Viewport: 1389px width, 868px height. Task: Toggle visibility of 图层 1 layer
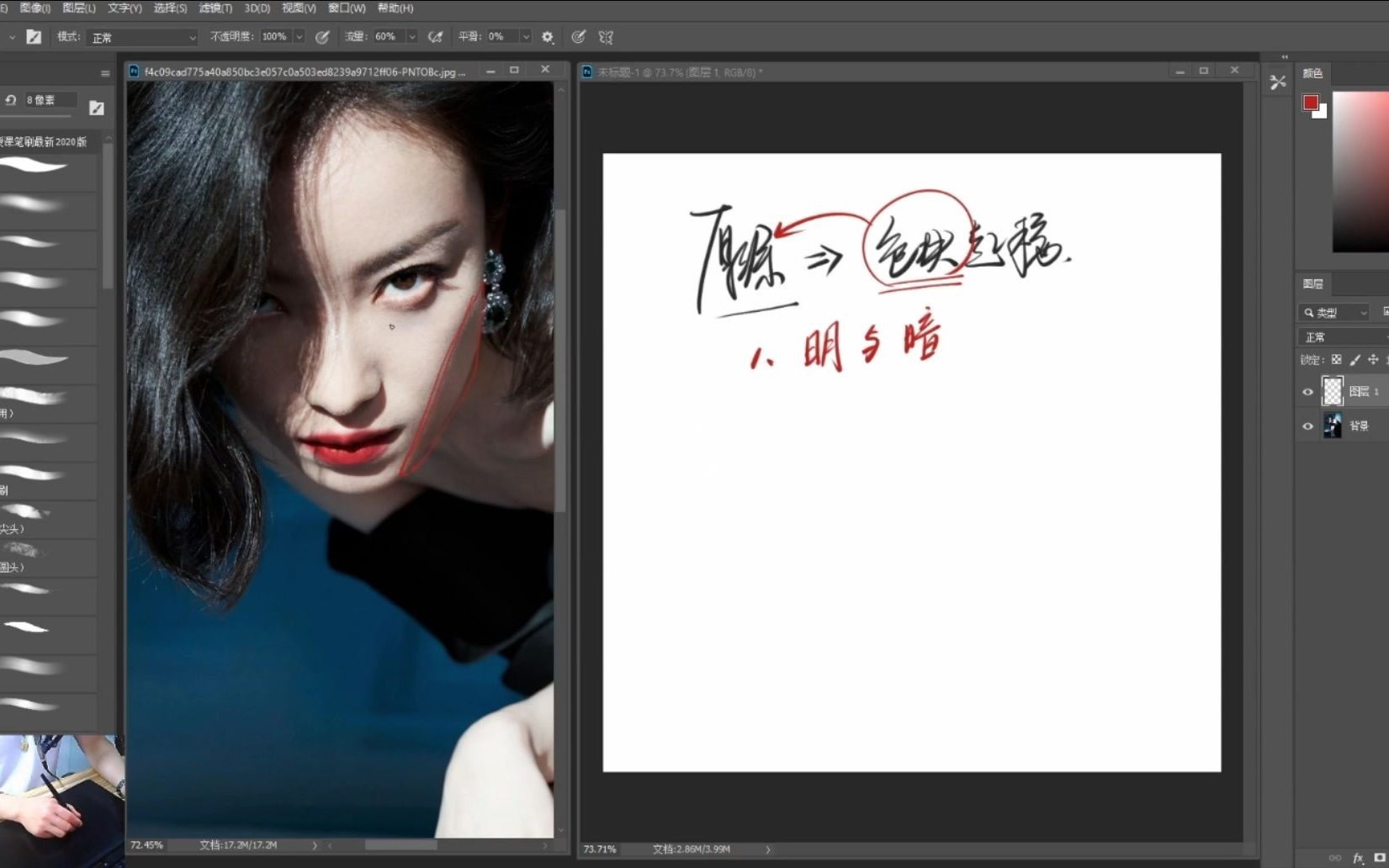[x=1307, y=391]
